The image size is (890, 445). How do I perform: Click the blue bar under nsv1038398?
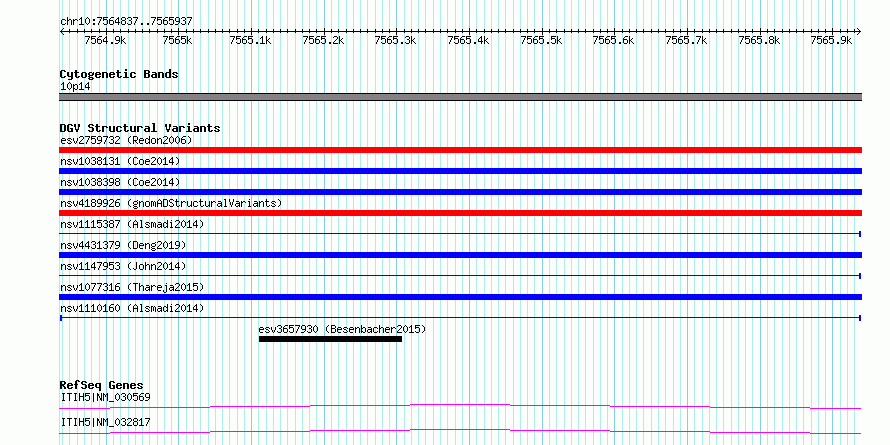pos(461,192)
